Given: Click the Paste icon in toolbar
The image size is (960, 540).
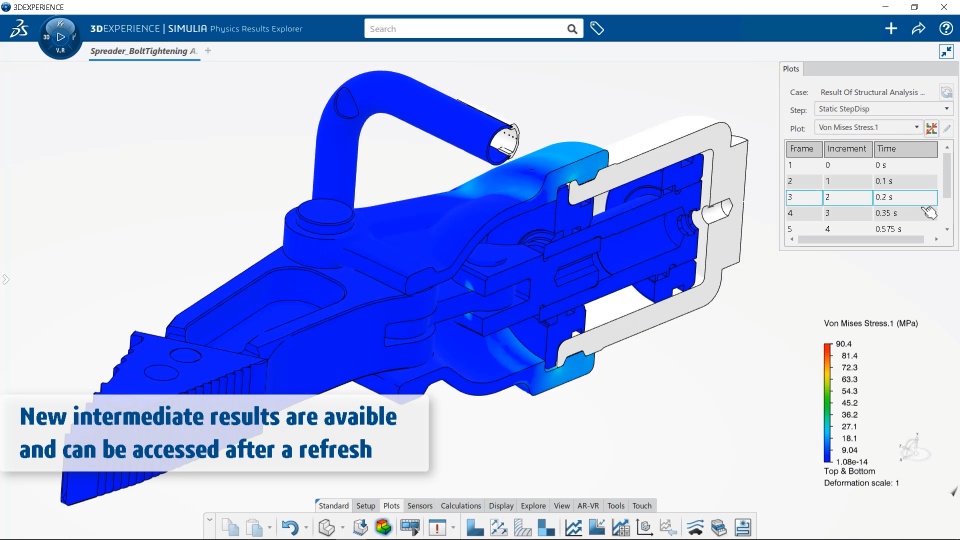Looking at the screenshot, I should coord(254,527).
